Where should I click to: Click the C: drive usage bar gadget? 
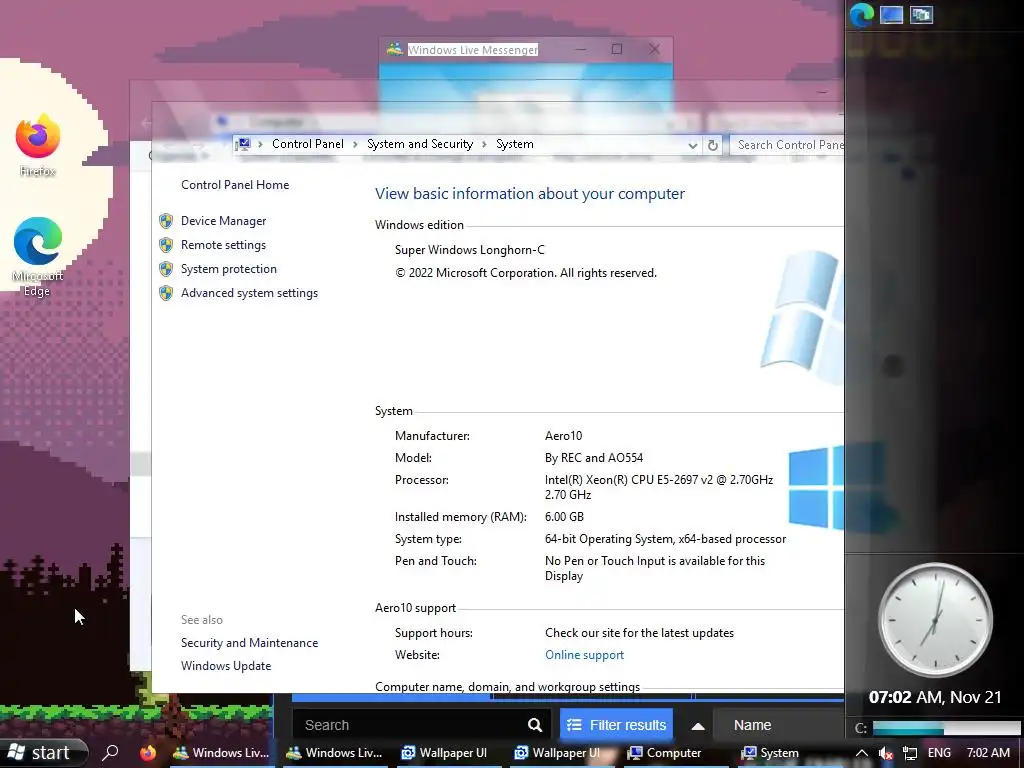[946, 728]
